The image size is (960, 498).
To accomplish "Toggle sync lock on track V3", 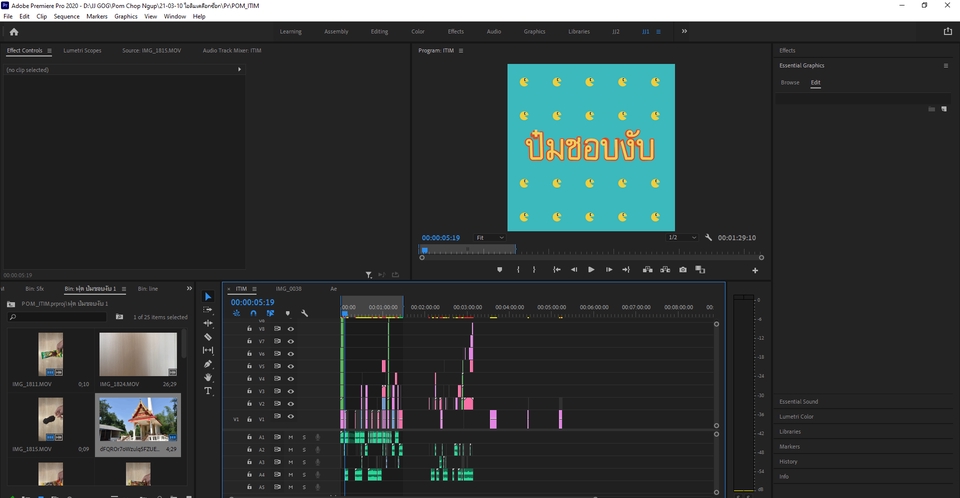I will click(x=277, y=391).
